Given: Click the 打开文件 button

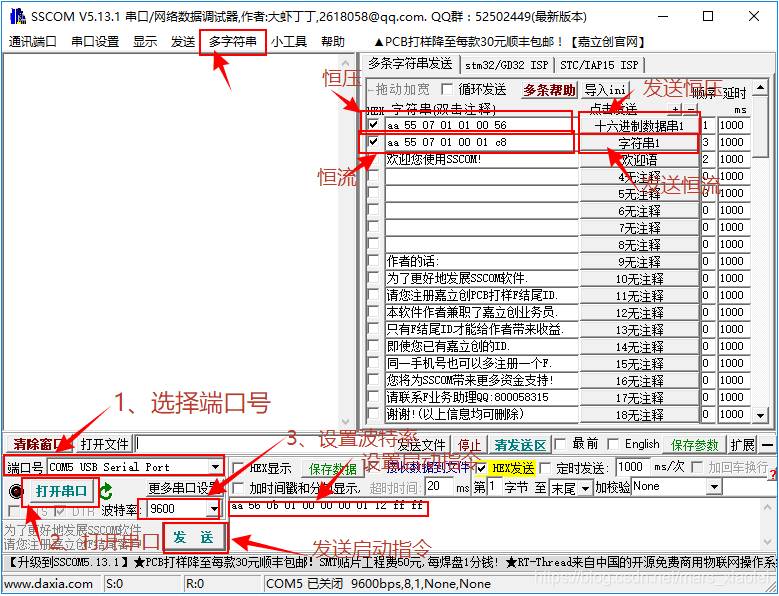Looking at the screenshot, I should pyautogui.click(x=104, y=445).
